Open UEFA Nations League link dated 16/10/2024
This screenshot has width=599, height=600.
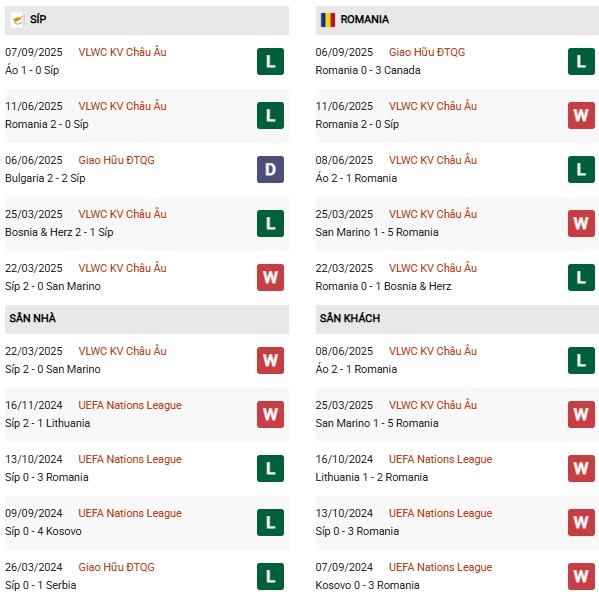[x=440, y=459]
